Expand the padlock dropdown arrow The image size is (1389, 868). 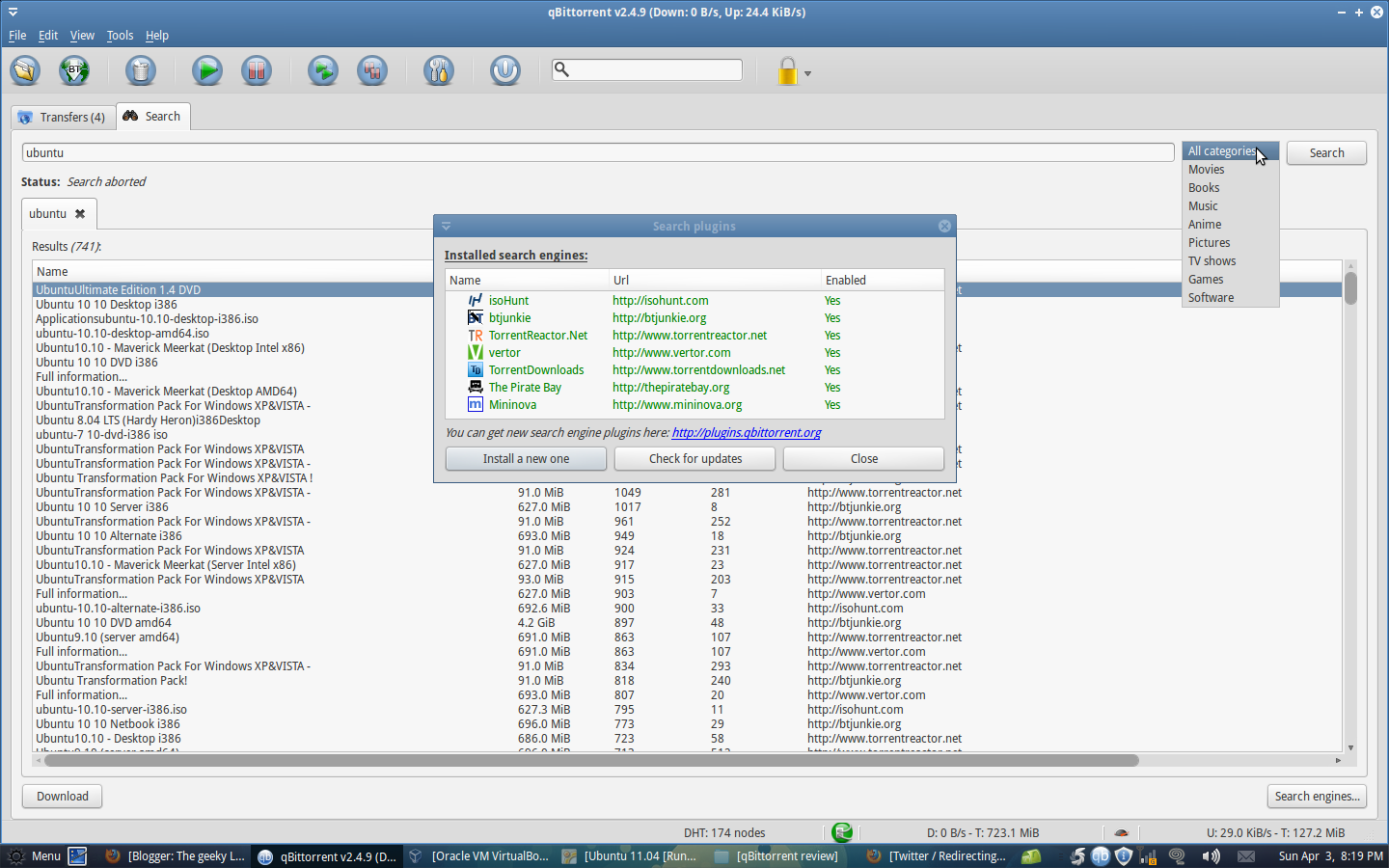click(808, 73)
